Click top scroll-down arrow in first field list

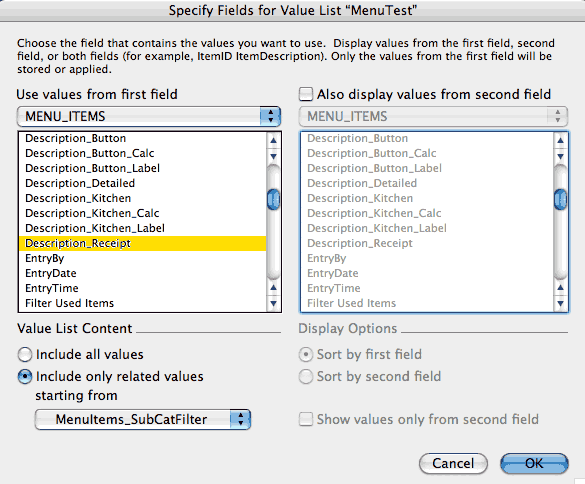click(x=273, y=156)
